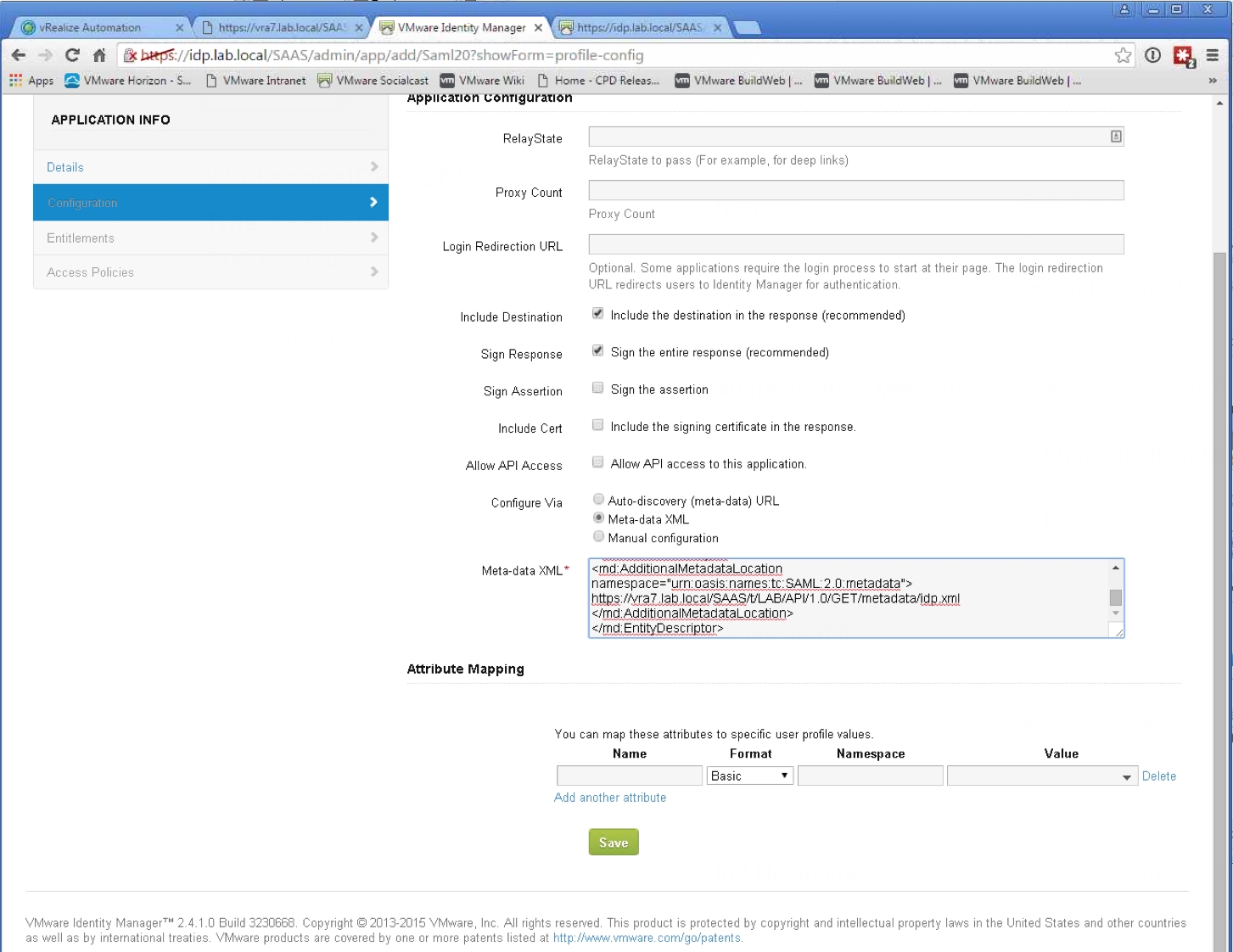Click the circular info extension icon
Viewport: 1233px width, 952px height.
pos(1152,55)
